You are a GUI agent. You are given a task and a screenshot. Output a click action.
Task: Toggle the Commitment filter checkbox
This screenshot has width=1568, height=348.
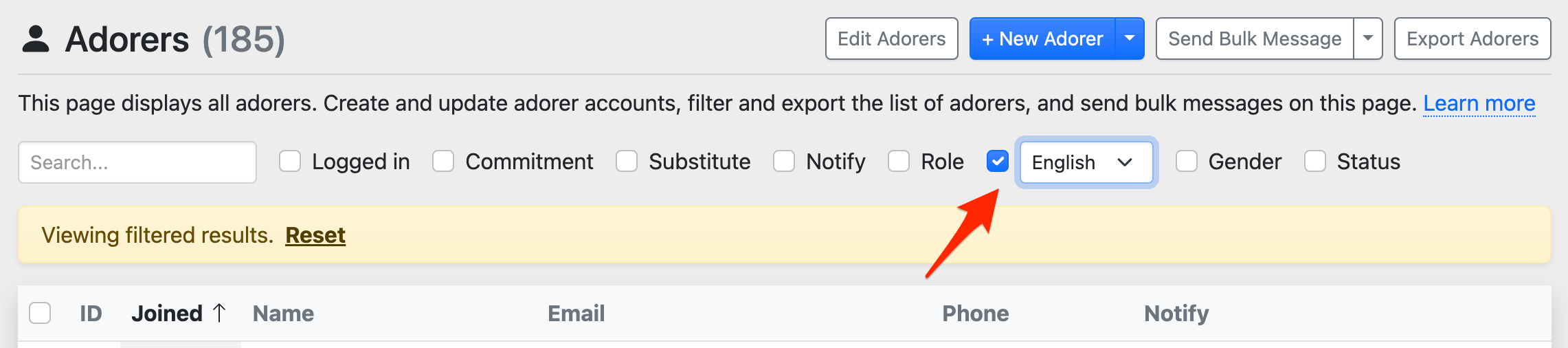pos(443,162)
